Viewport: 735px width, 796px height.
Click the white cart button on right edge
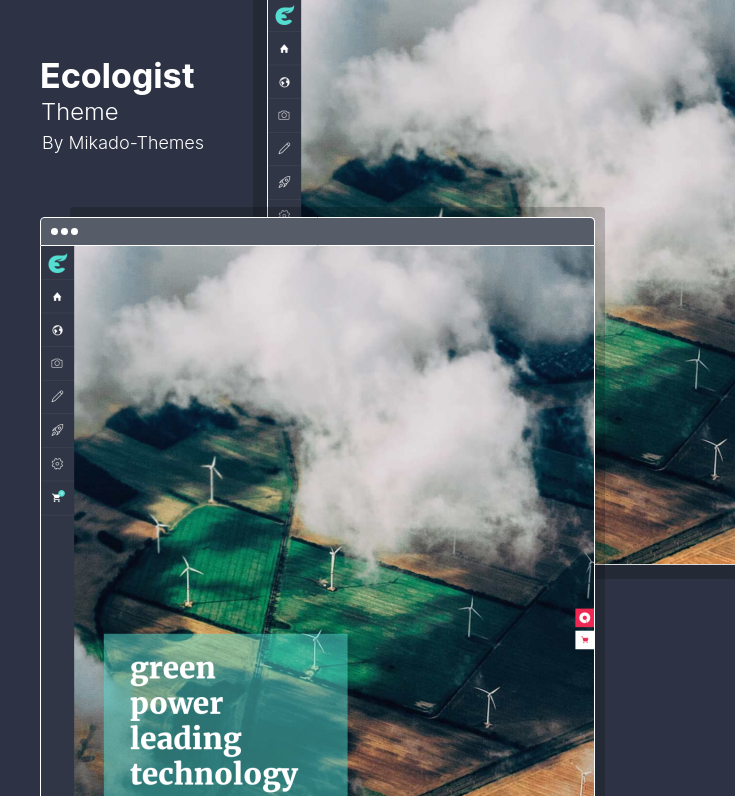584,640
